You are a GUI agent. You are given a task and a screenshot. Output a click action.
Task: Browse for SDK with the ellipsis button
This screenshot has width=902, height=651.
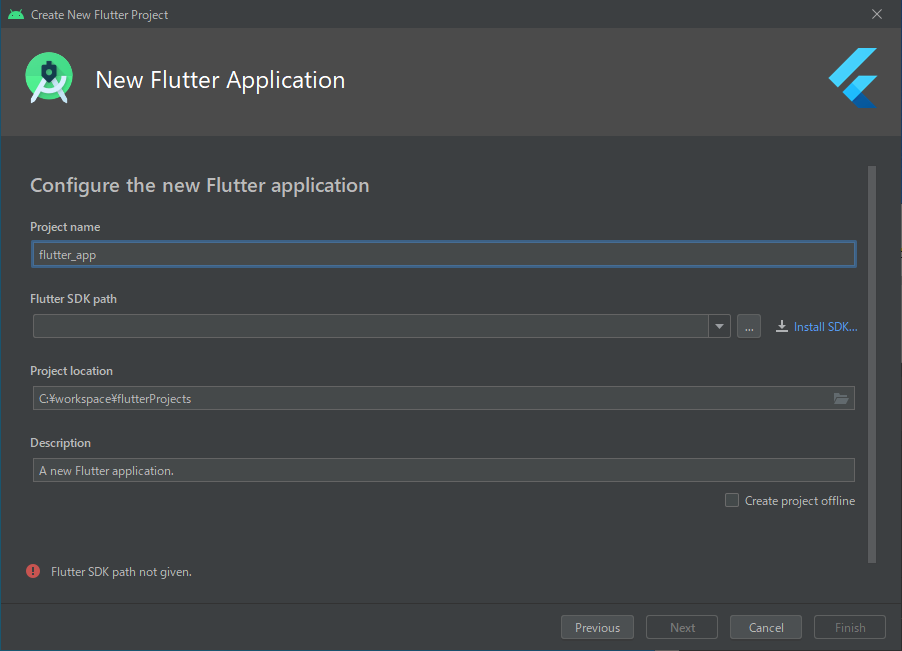click(749, 326)
